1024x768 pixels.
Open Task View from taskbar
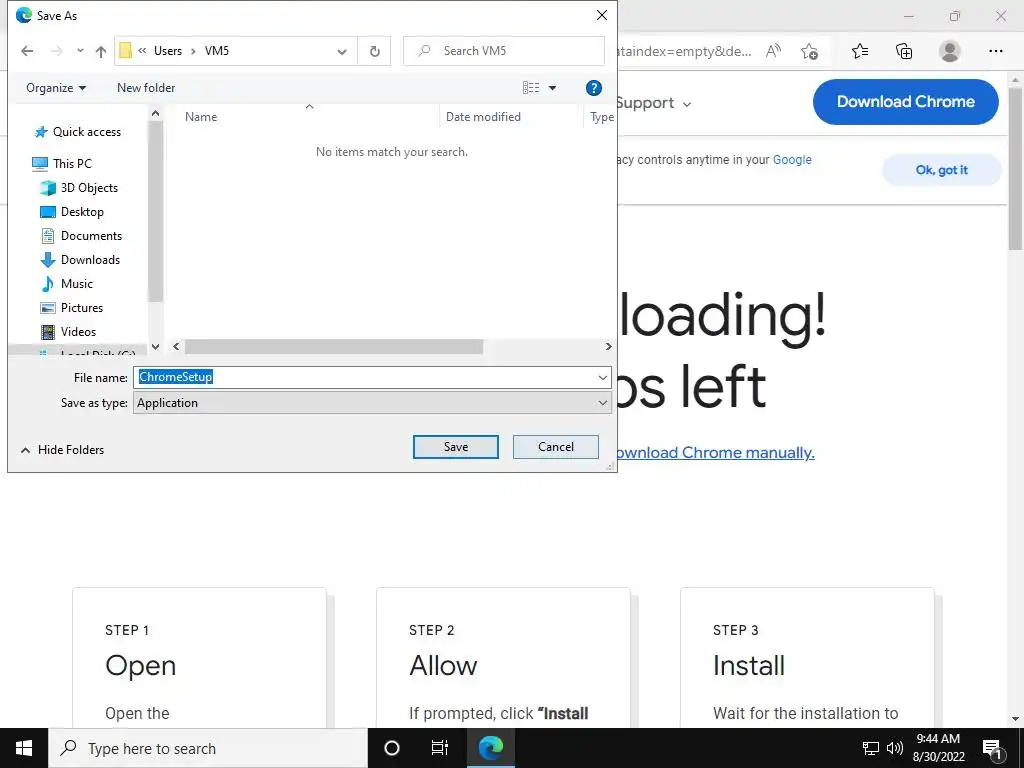click(440, 748)
